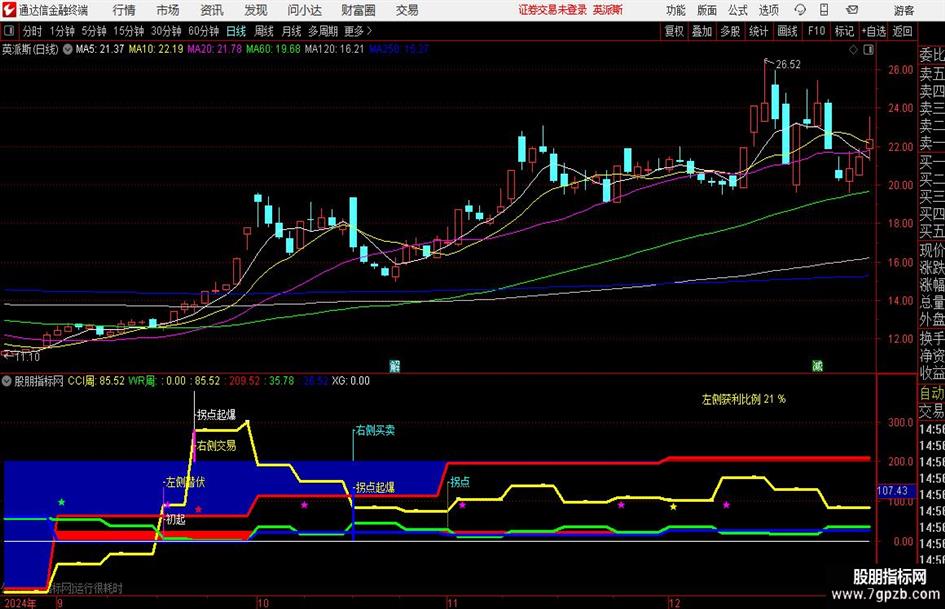This screenshot has height=609, width=945.
Task: Click the 拐点起爆 label at indicator peak
Action: pyautogui.click(x=216, y=415)
